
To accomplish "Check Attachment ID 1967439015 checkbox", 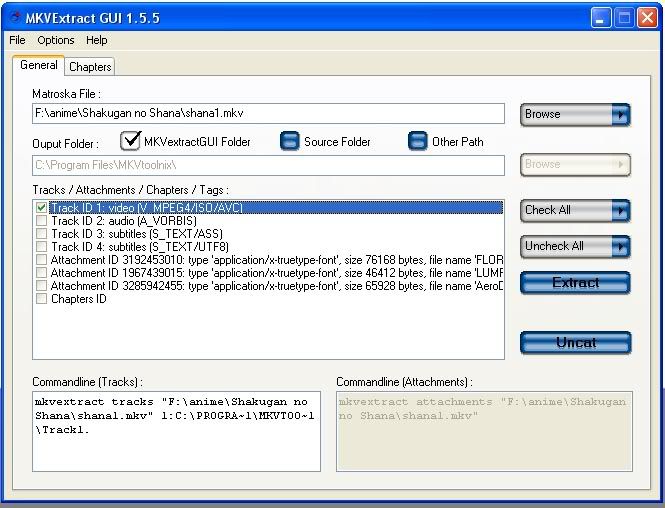I will 41,273.
